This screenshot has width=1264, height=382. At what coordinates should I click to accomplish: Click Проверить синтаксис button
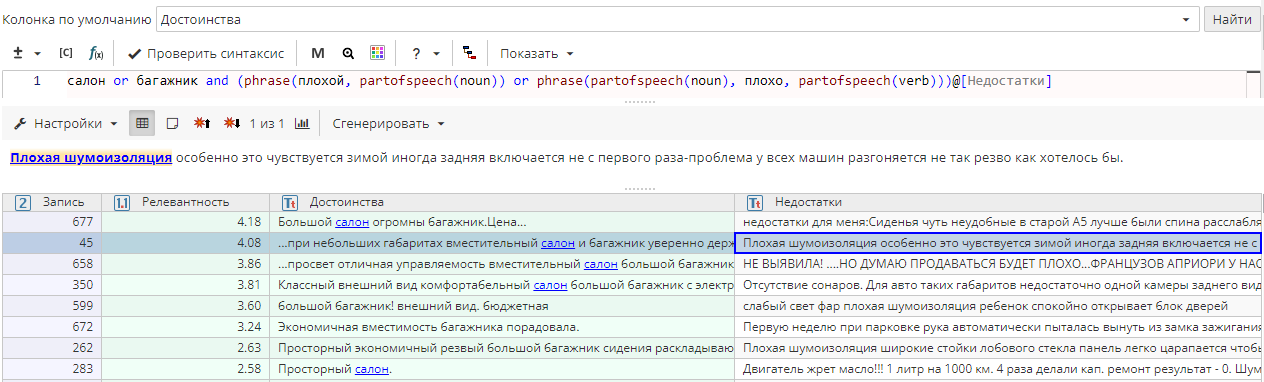pyautogui.click(x=206, y=53)
